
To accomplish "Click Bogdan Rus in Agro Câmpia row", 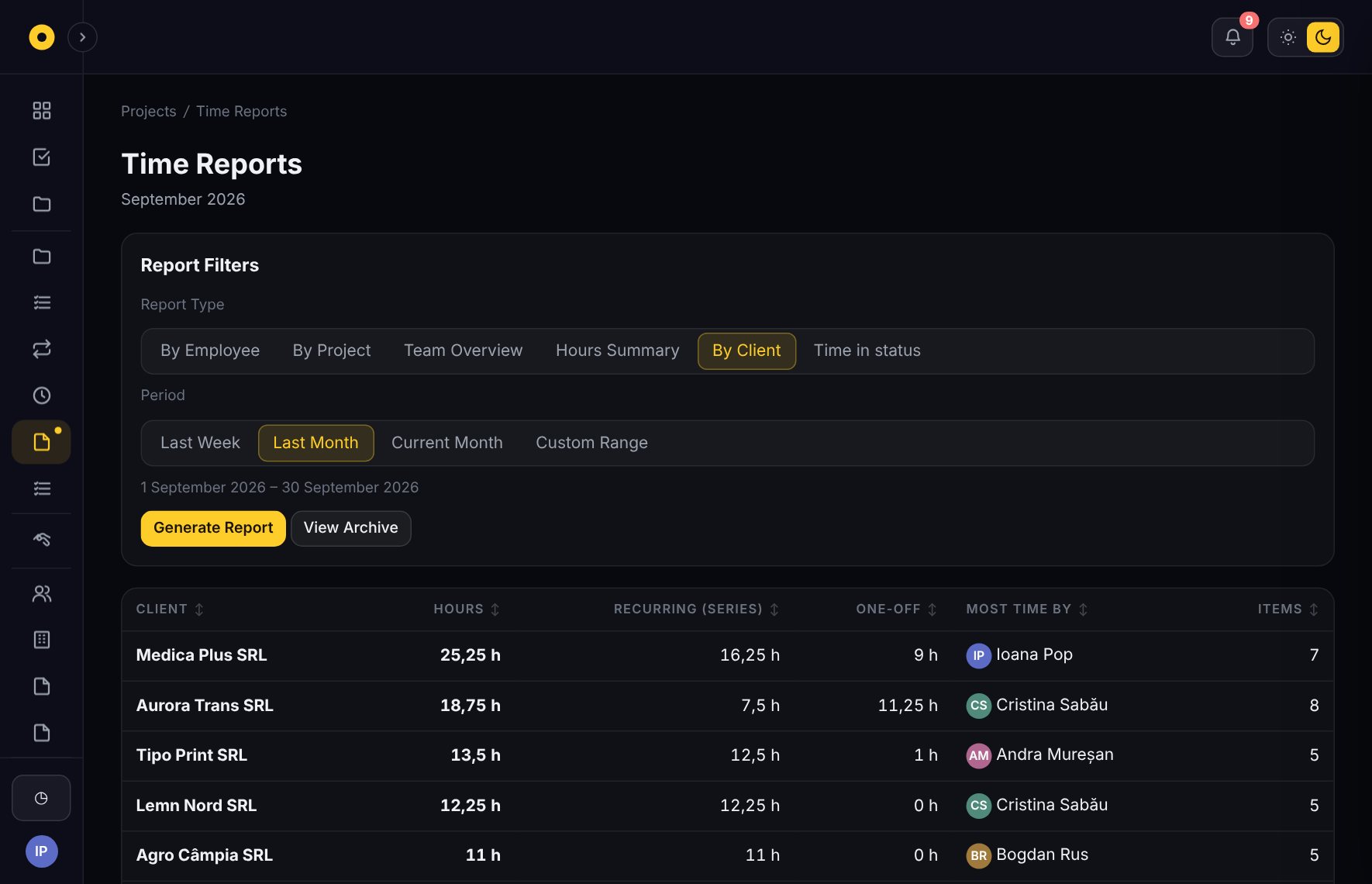I will tap(1042, 855).
